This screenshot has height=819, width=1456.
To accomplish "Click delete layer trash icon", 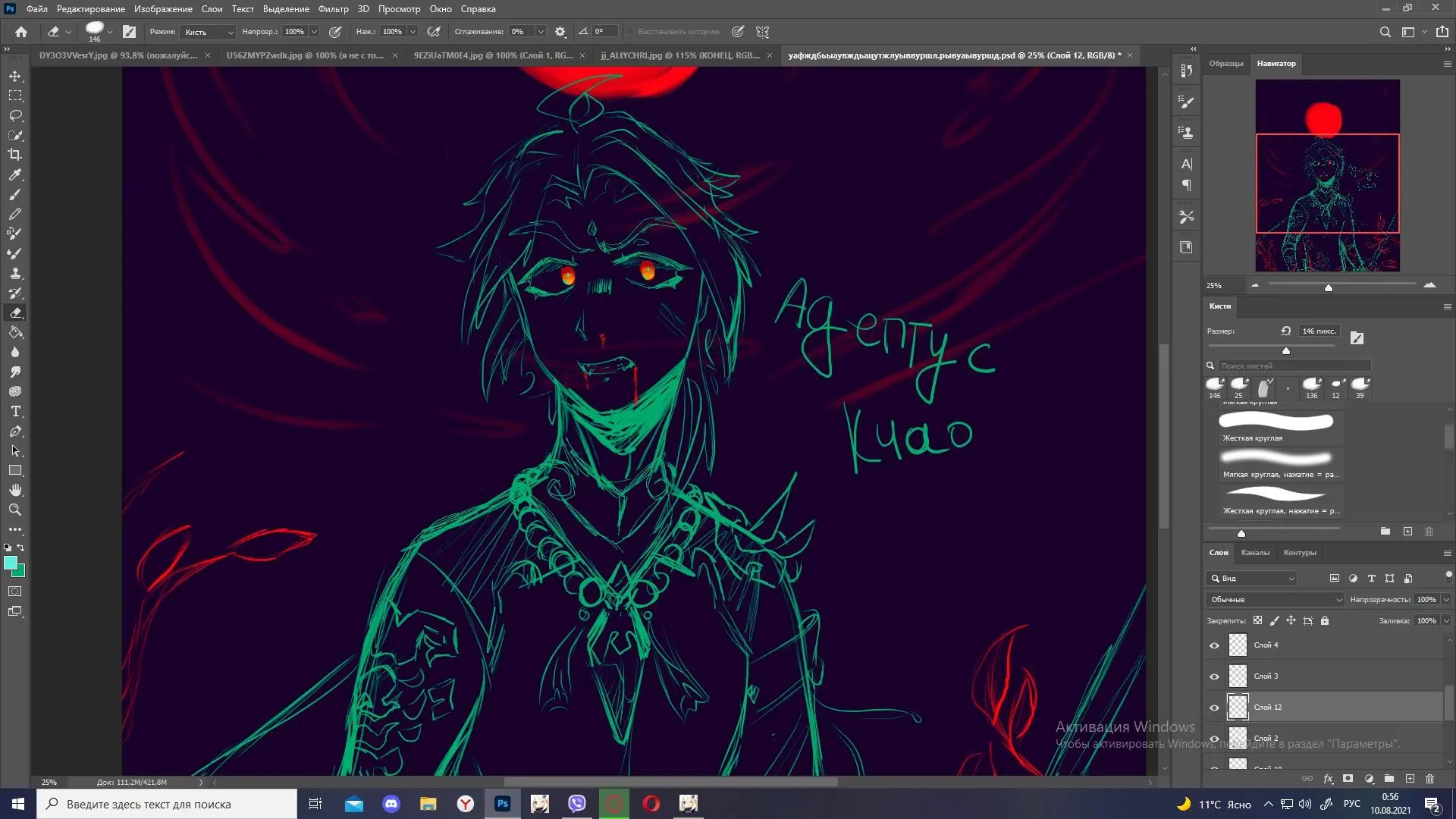I will pyautogui.click(x=1429, y=779).
